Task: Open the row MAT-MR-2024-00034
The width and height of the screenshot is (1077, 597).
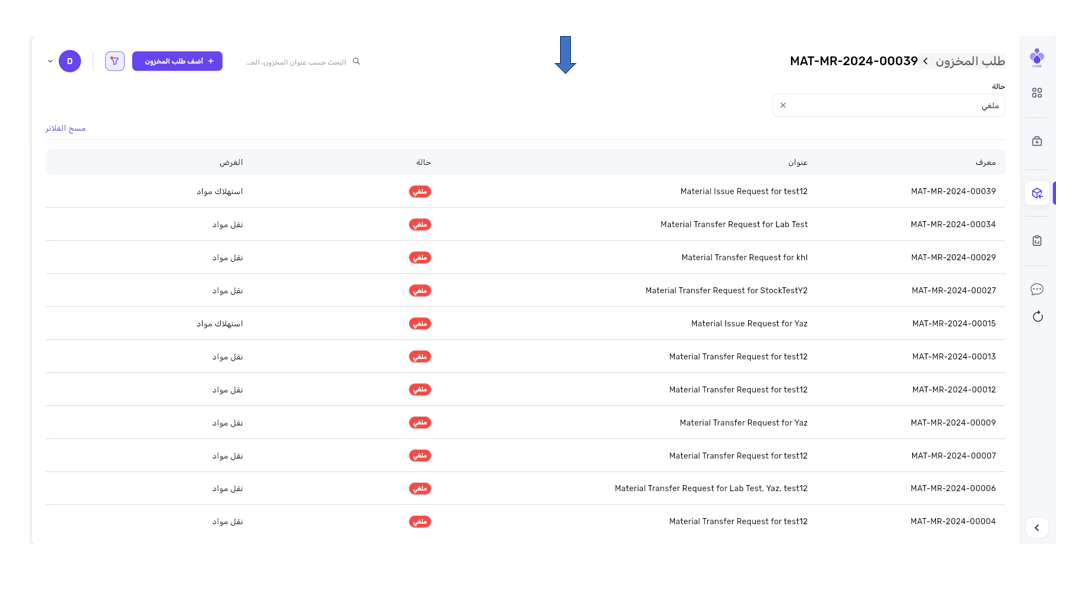Action: pyautogui.click(x=952, y=225)
